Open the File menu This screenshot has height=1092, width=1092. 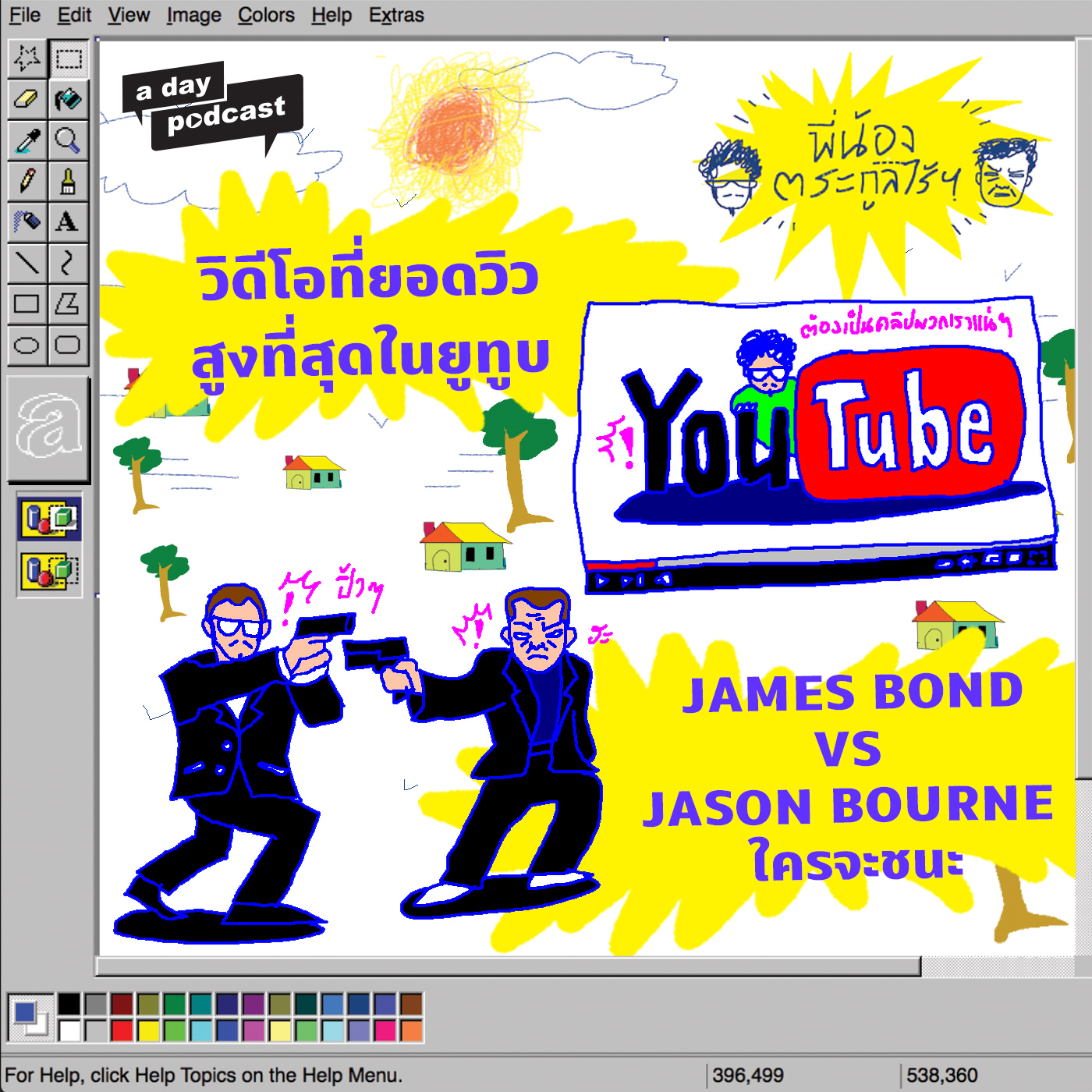[x=25, y=15]
